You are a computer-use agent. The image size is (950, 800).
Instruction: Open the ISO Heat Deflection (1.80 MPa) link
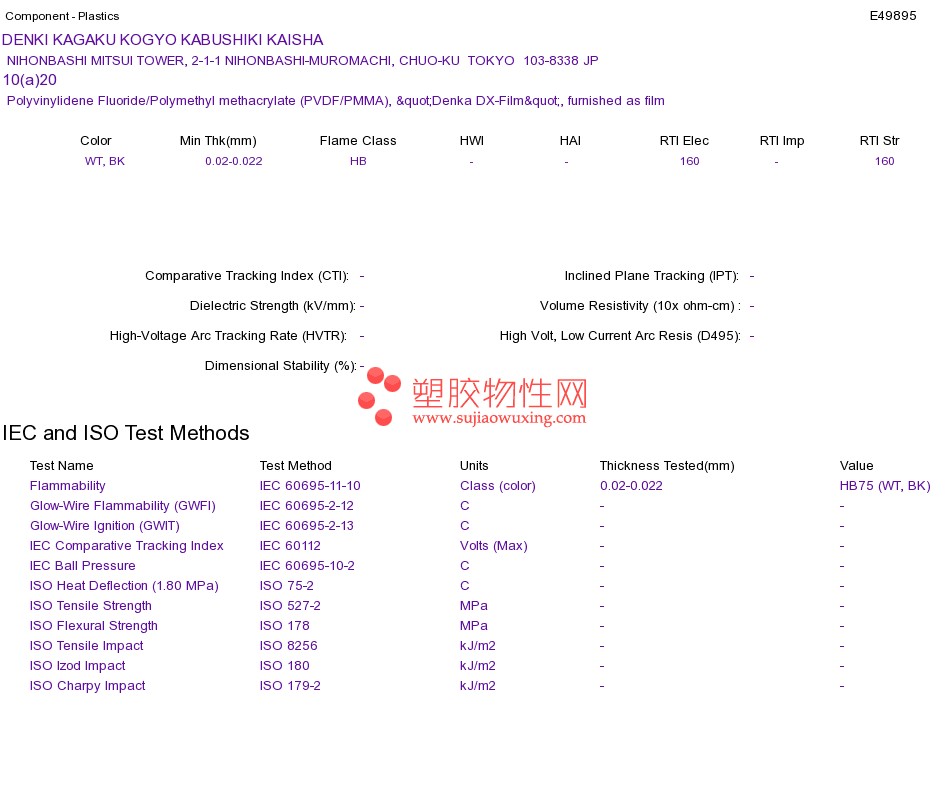coord(124,586)
